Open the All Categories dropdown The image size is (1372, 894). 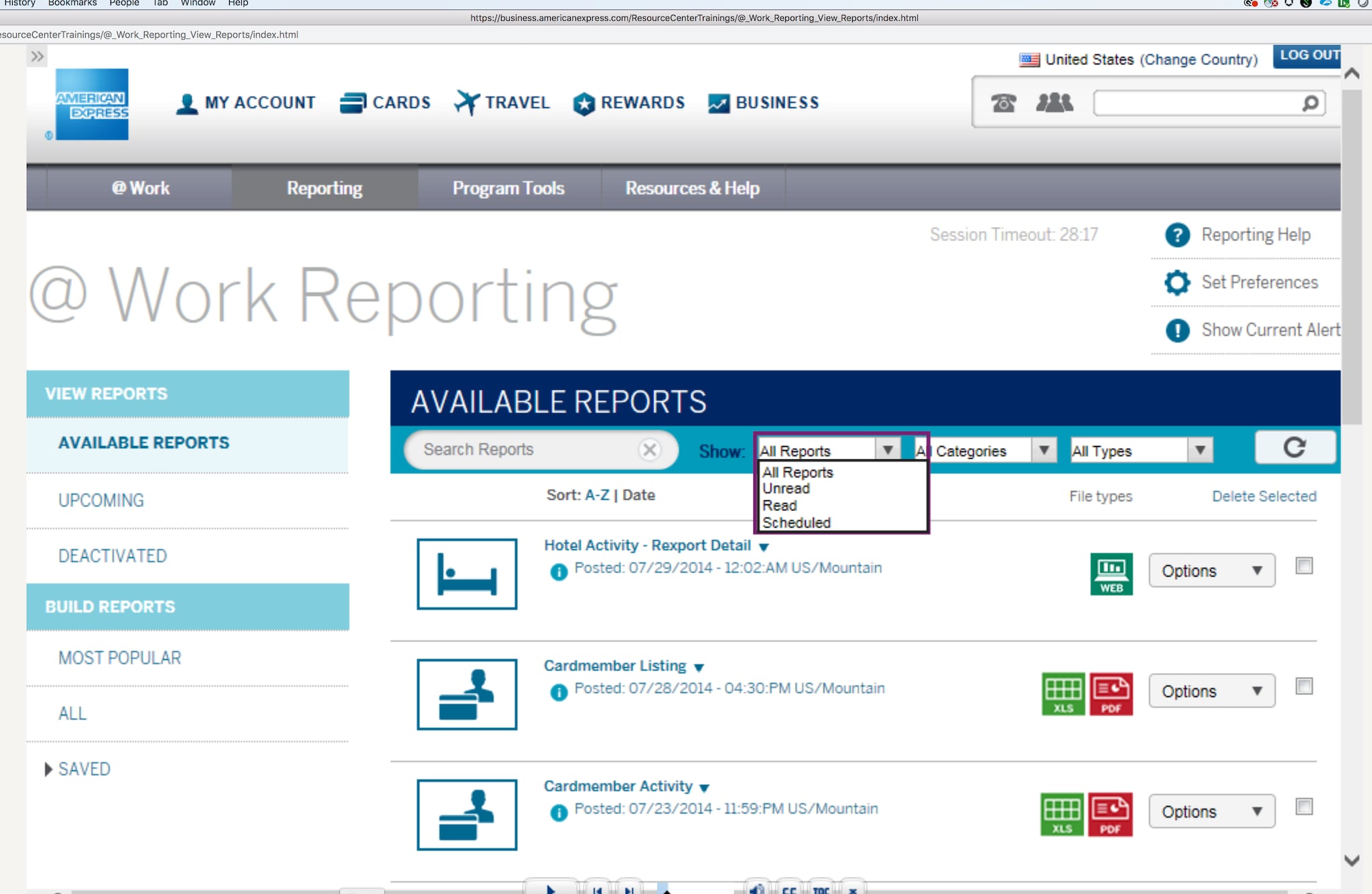(x=1043, y=450)
